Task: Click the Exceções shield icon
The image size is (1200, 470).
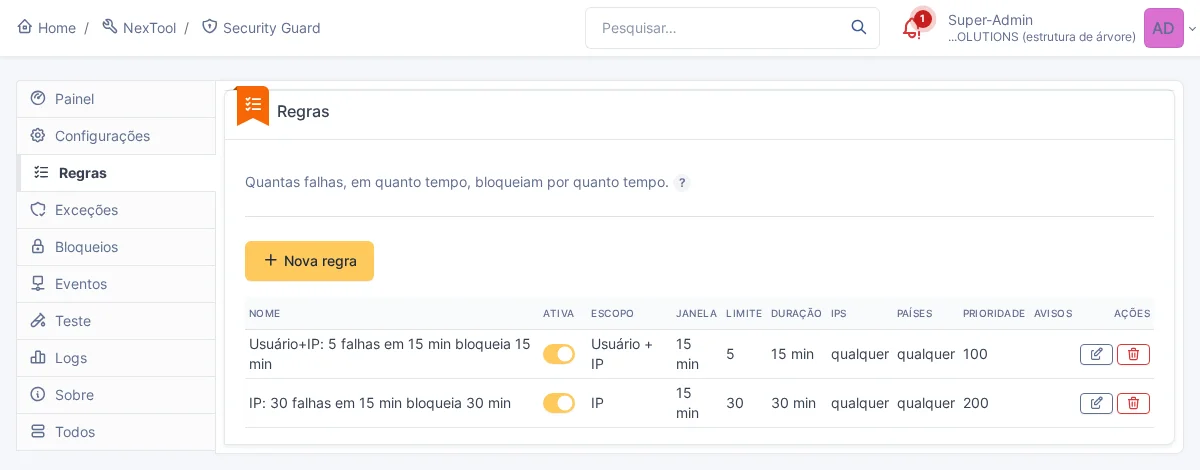Action: (x=38, y=209)
